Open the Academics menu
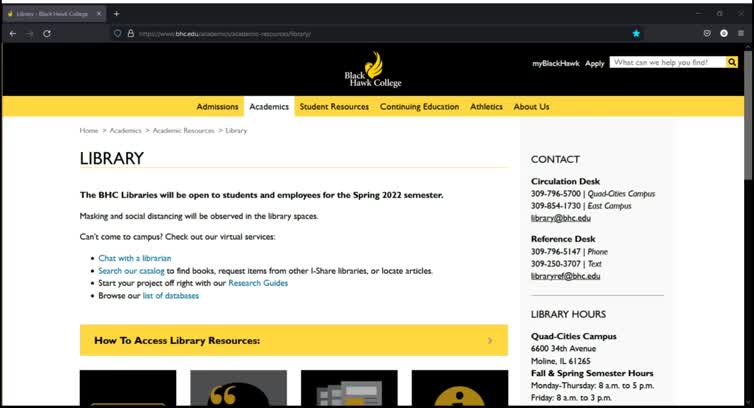The height and width of the screenshot is (408, 754). (269, 107)
